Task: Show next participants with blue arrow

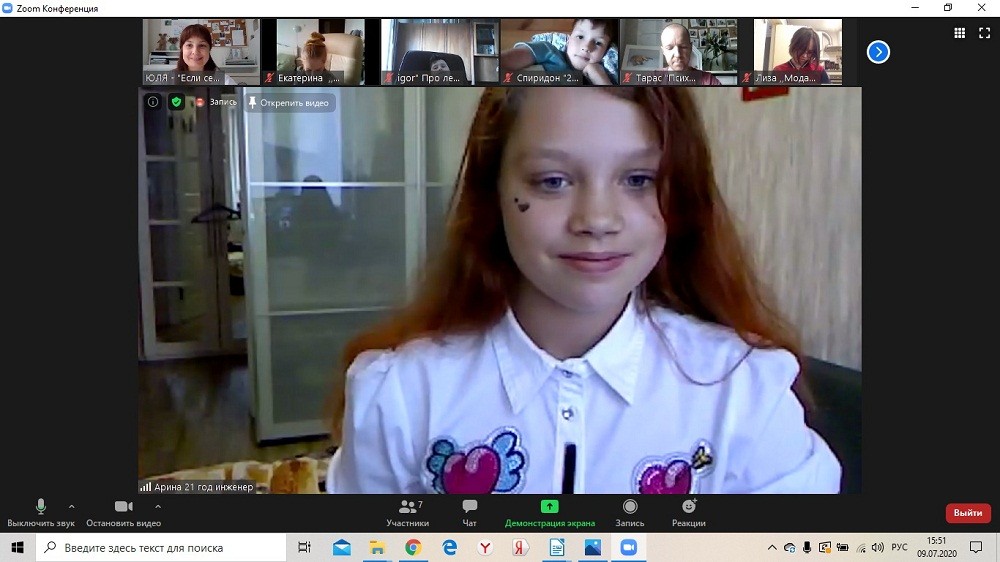Action: click(x=878, y=52)
